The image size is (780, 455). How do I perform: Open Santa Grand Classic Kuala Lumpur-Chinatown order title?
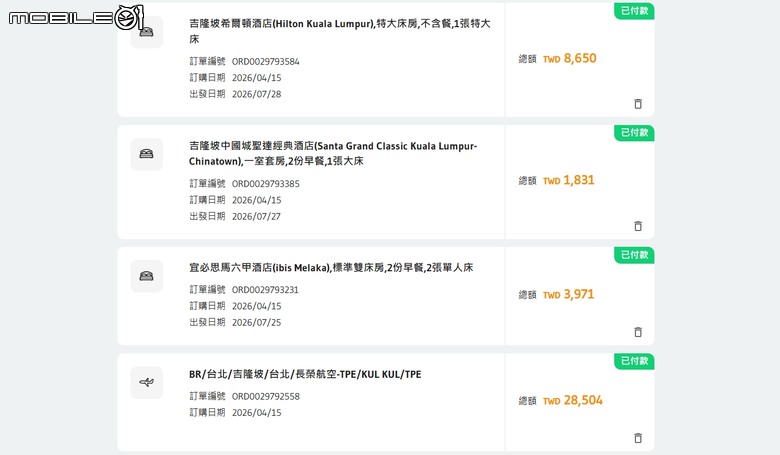click(333, 153)
